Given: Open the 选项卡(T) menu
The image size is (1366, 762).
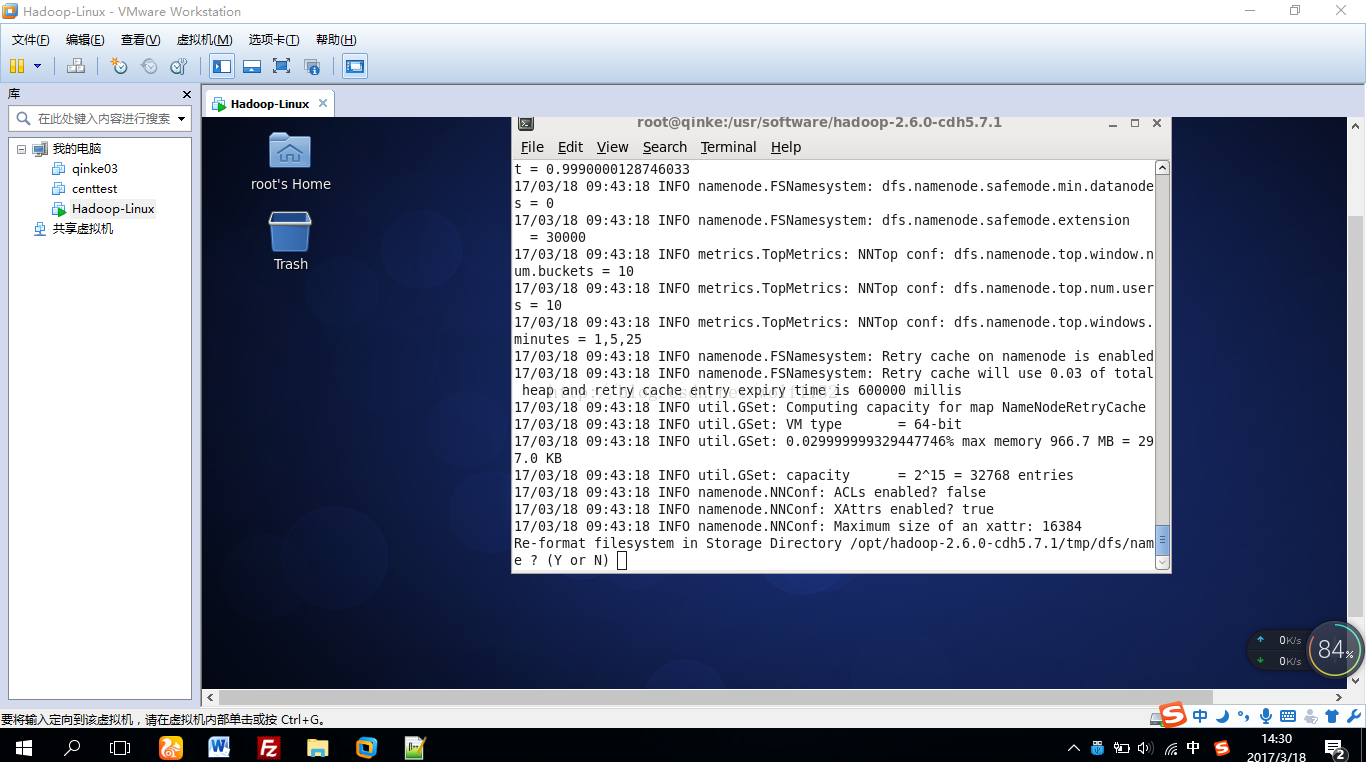Looking at the screenshot, I should point(274,40).
